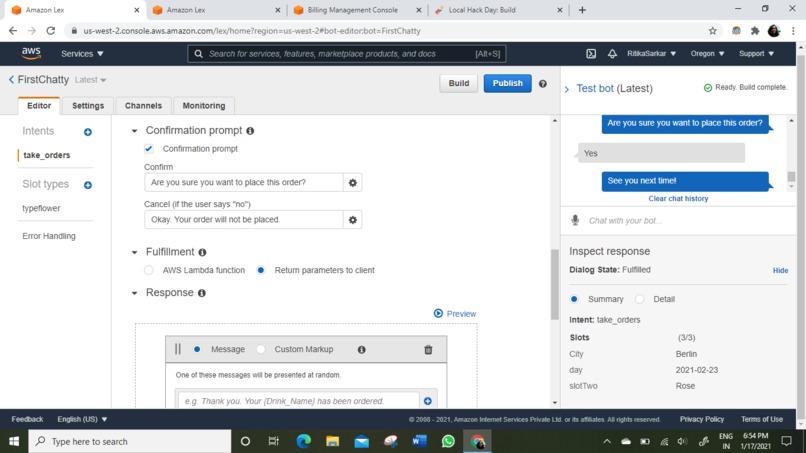Screen dimensions: 806x453
Task: Go back to the bot list via the arrow beside FirstChatty
Action: click(11, 80)
